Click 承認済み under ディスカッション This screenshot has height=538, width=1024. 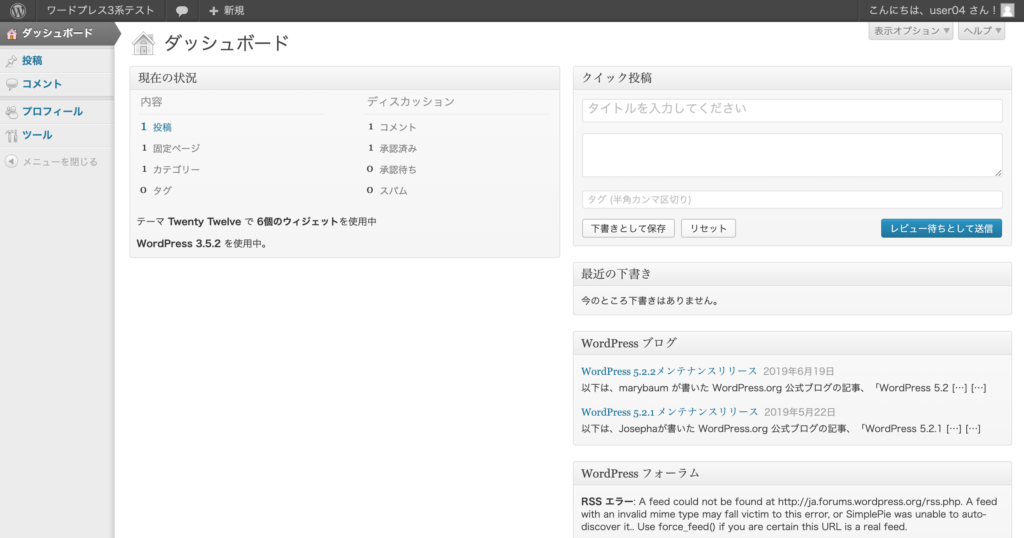[398, 148]
